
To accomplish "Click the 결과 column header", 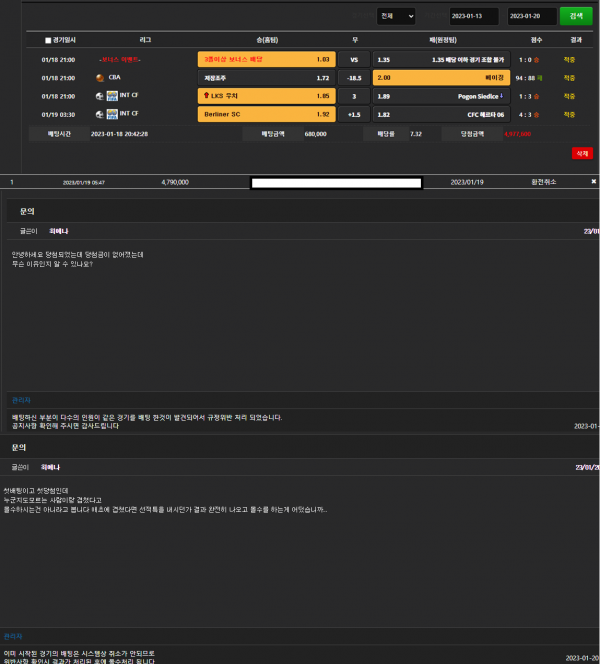I will [x=576, y=40].
